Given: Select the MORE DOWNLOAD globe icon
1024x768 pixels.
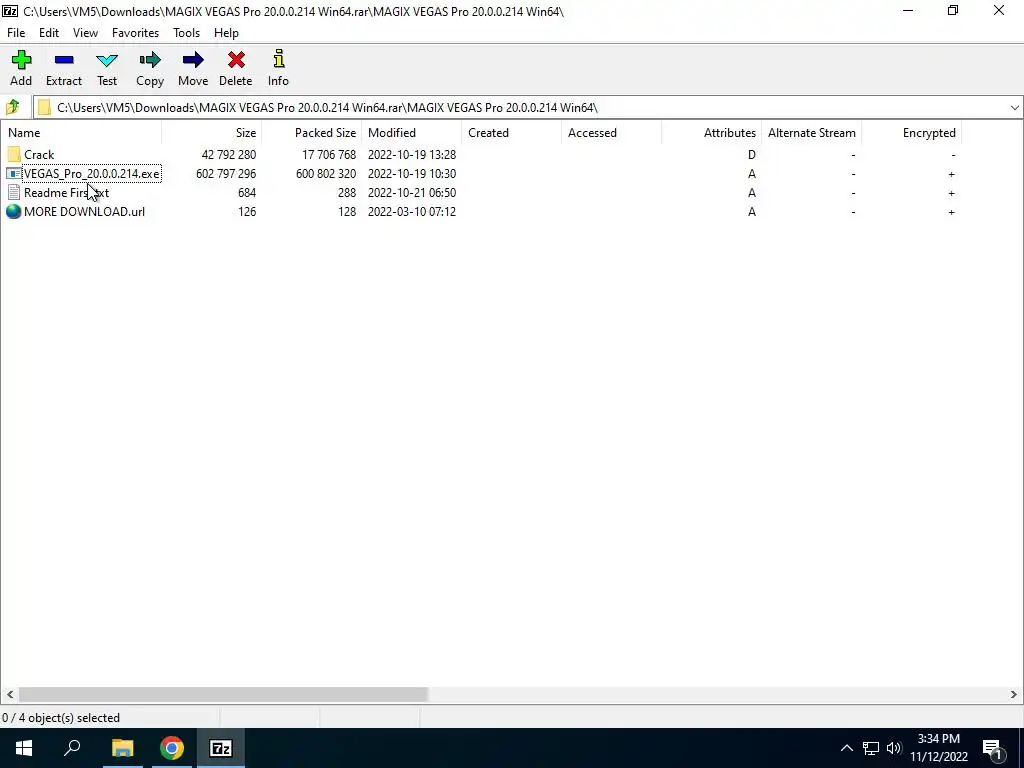Looking at the screenshot, I should tap(14, 212).
